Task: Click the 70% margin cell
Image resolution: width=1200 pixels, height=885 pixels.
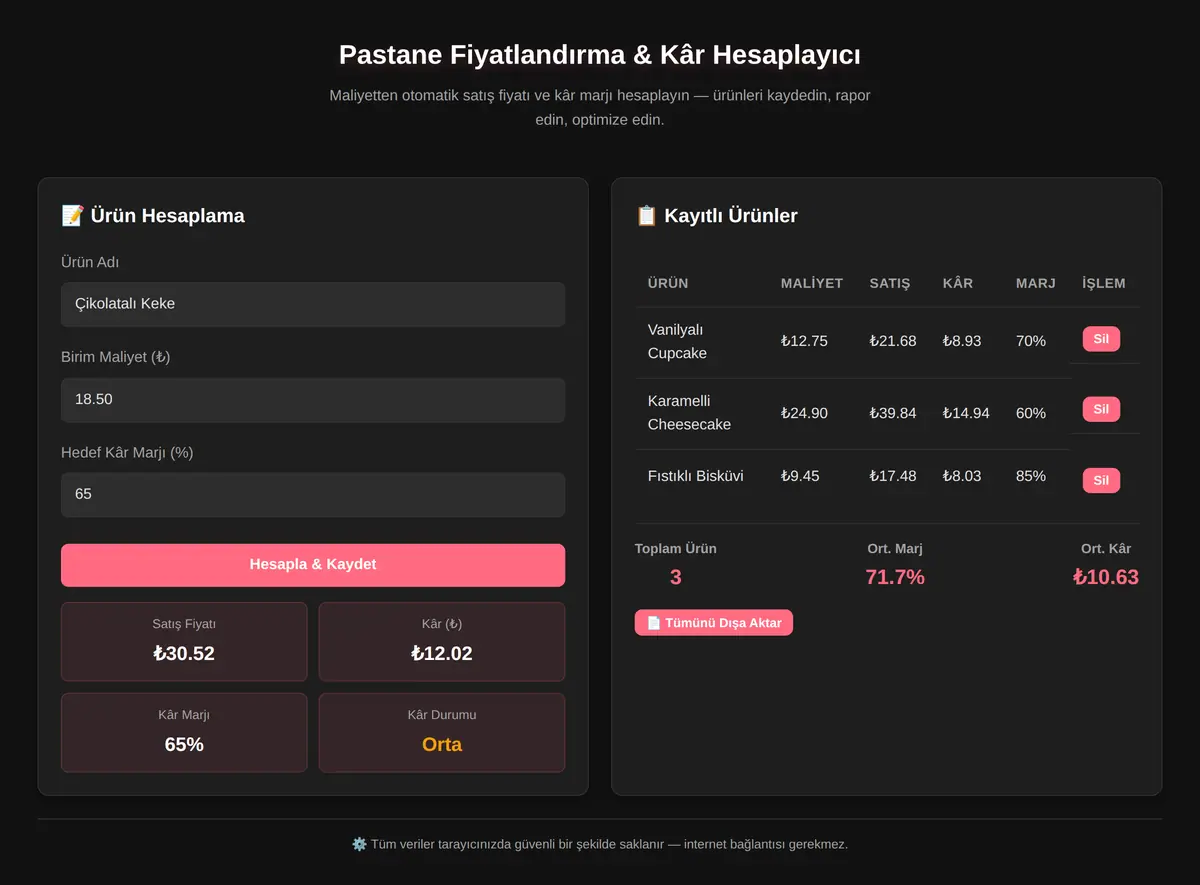Action: [1031, 341]
